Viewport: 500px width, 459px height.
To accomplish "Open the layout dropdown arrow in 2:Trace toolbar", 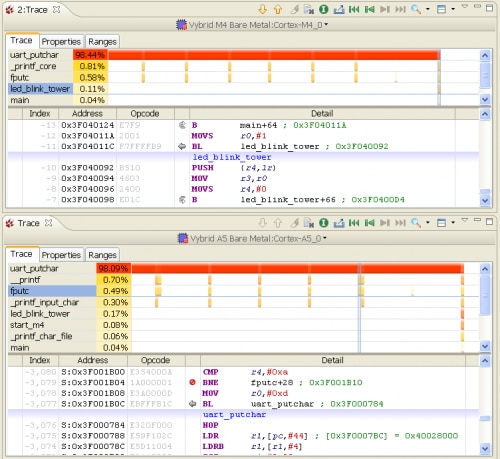I will (x=453, y=9).
